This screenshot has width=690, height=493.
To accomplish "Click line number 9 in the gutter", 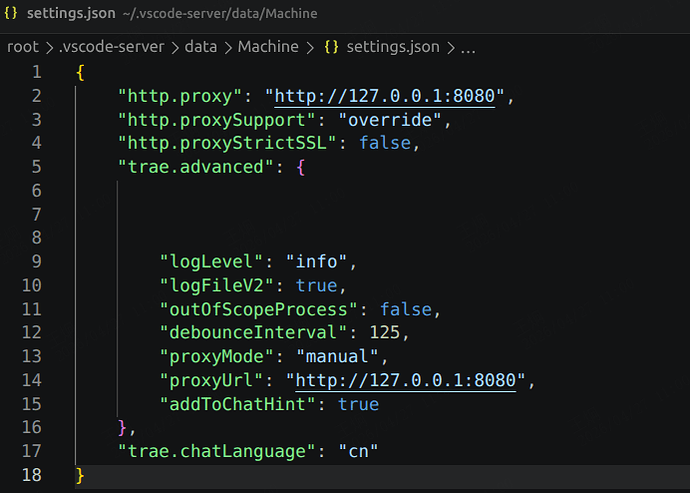I will 37,261.
